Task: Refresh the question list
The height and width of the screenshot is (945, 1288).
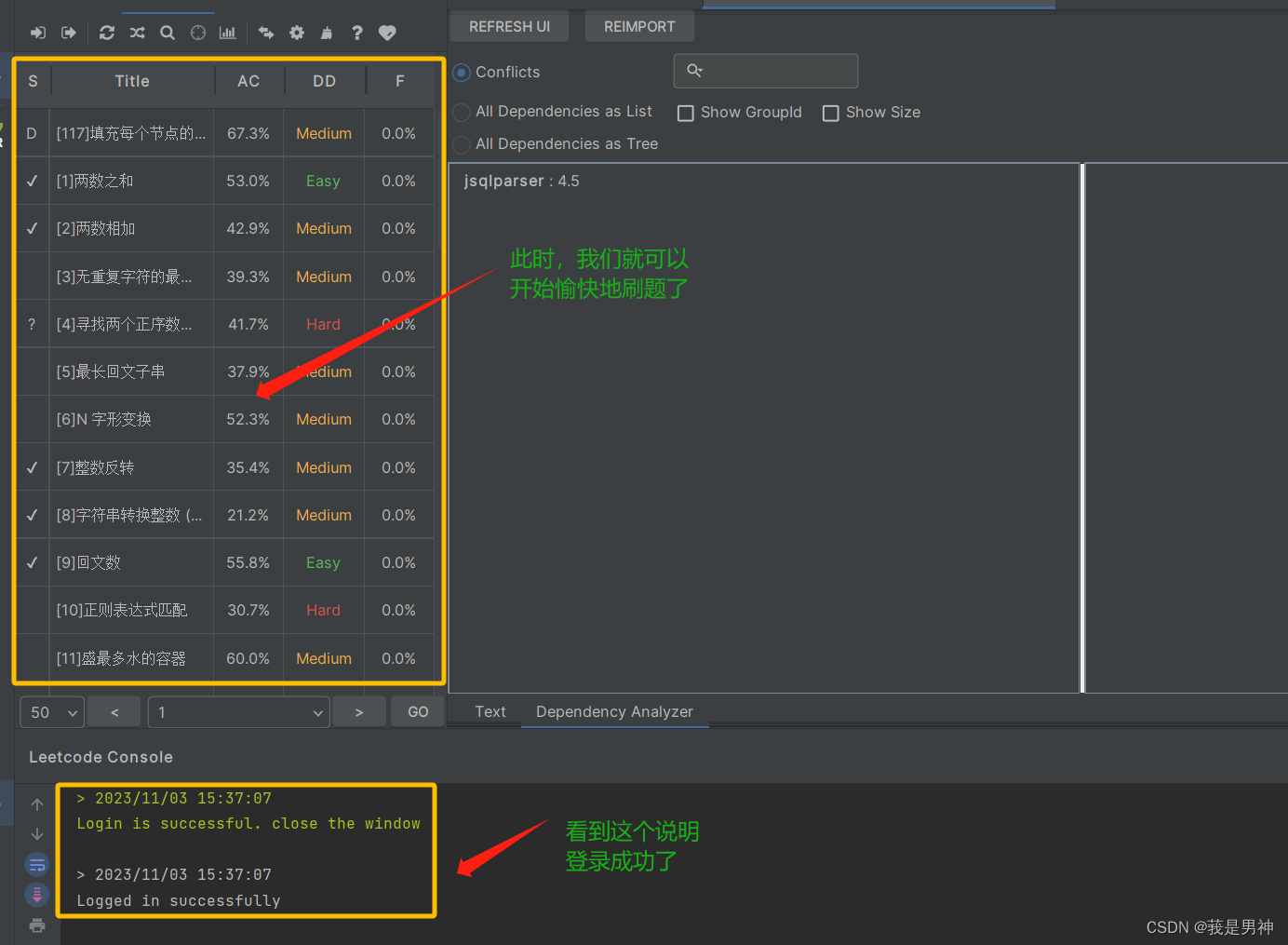Action: pyautogui.click(x=107, y=33)
